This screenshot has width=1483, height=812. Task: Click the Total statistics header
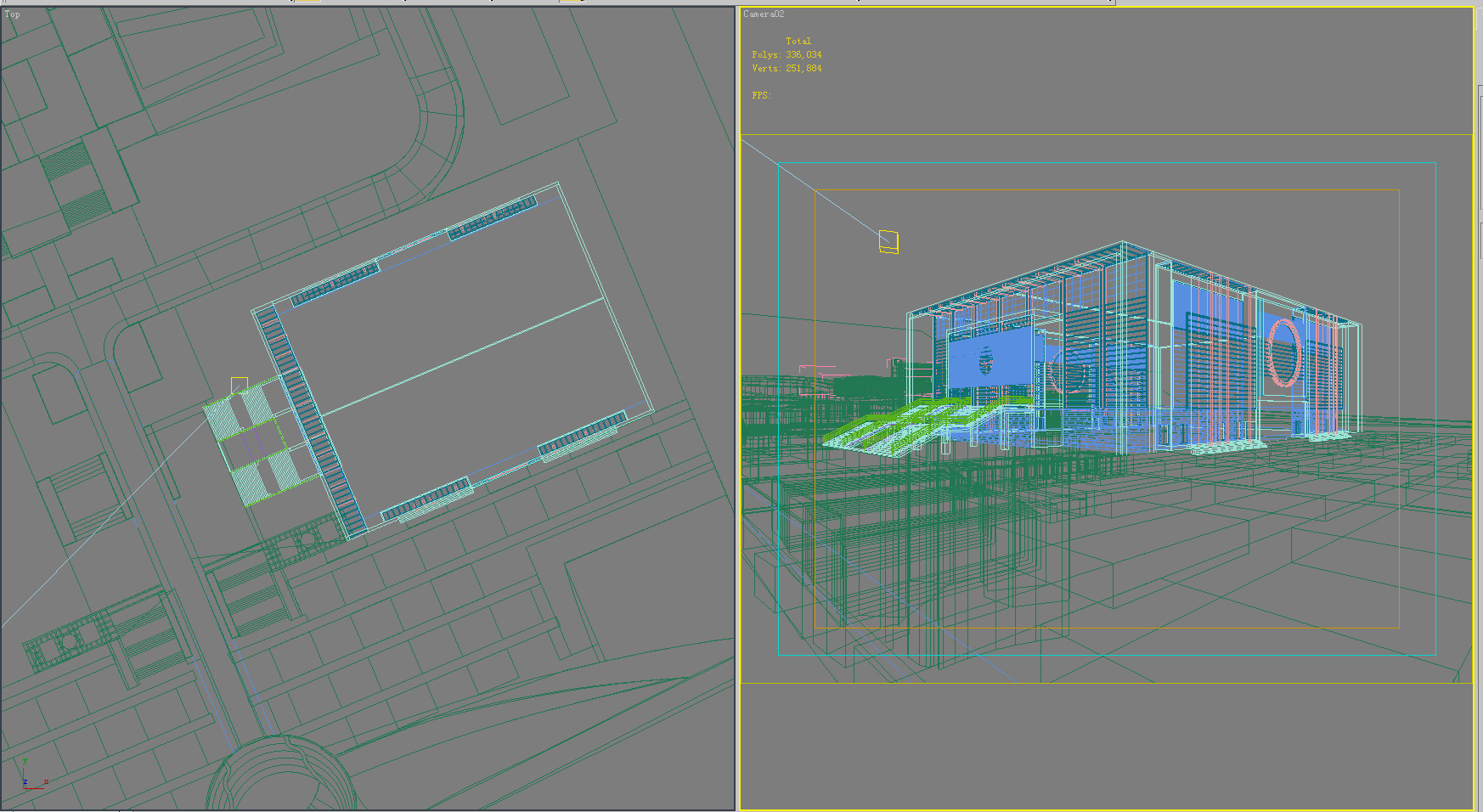(798, 41)
